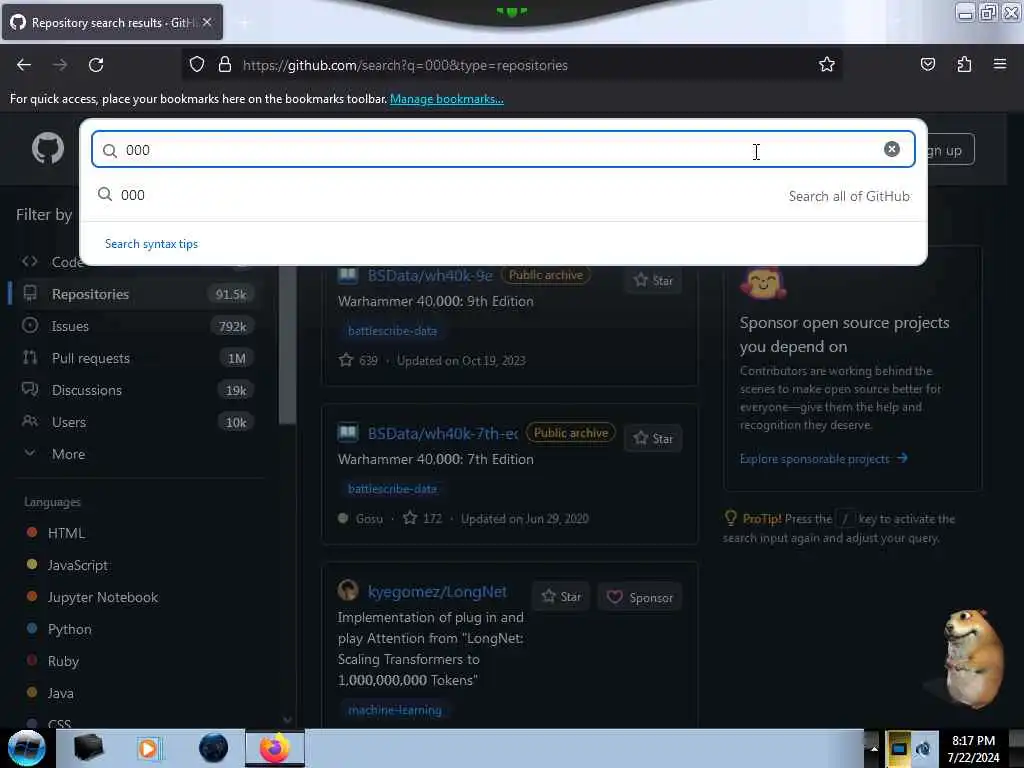The image size is (1024, 768).
Task: Click the Ruby language color dot
Action: pyautogui.click(x=31, y=660)
